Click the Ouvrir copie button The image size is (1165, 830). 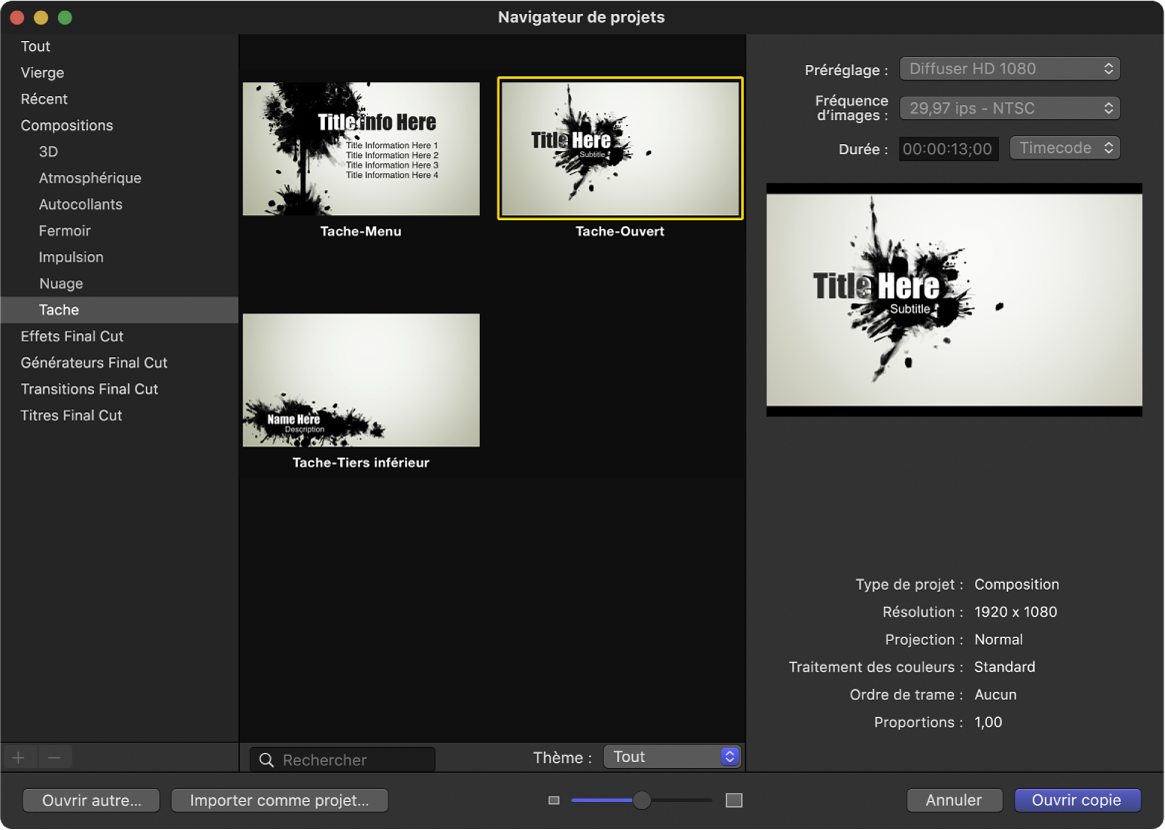(x=1077, y=800)
